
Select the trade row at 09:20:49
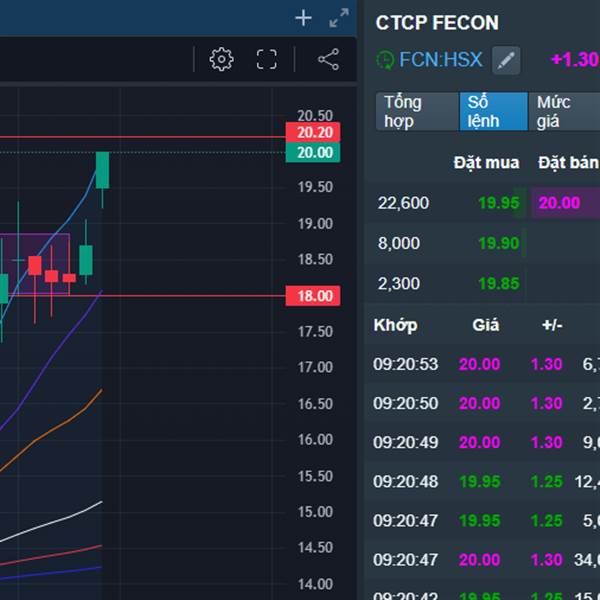point(484,442)
